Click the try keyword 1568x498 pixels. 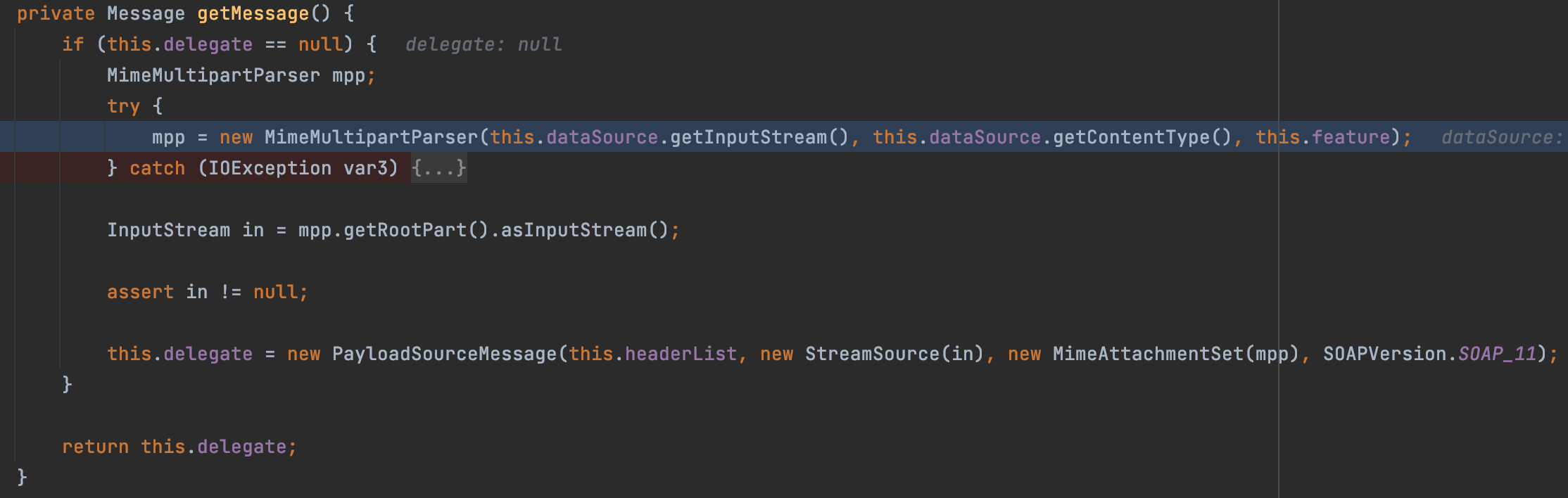coord(123,106)
